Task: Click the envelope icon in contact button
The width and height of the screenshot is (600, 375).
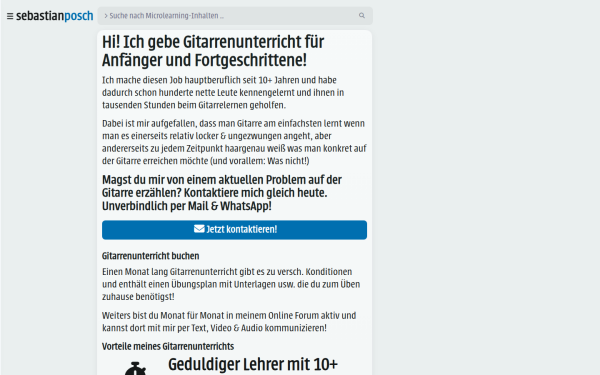Action: coord(199,229)
